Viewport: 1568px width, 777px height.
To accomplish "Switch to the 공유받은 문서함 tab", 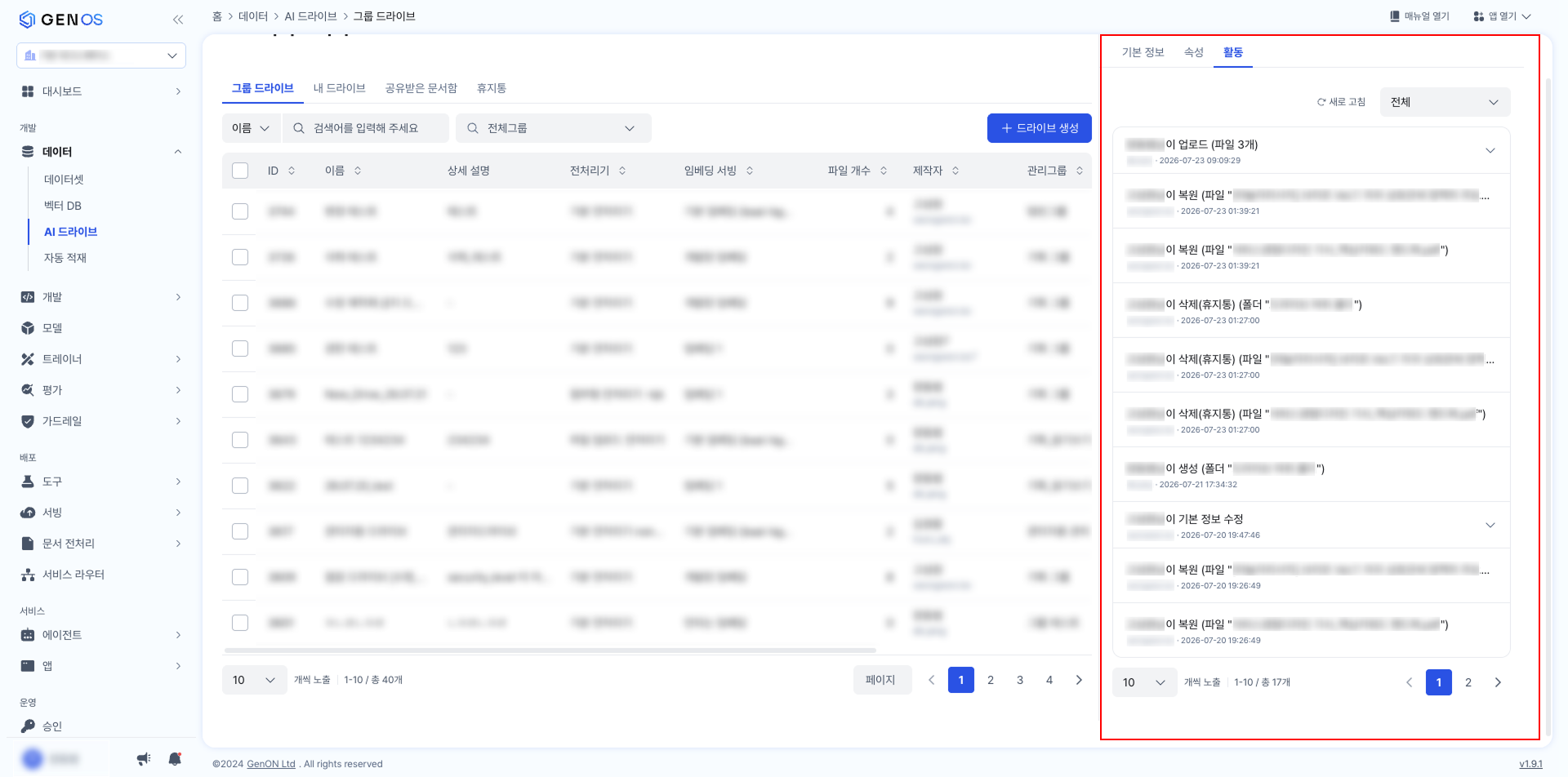I will click(x=421, y=88).
